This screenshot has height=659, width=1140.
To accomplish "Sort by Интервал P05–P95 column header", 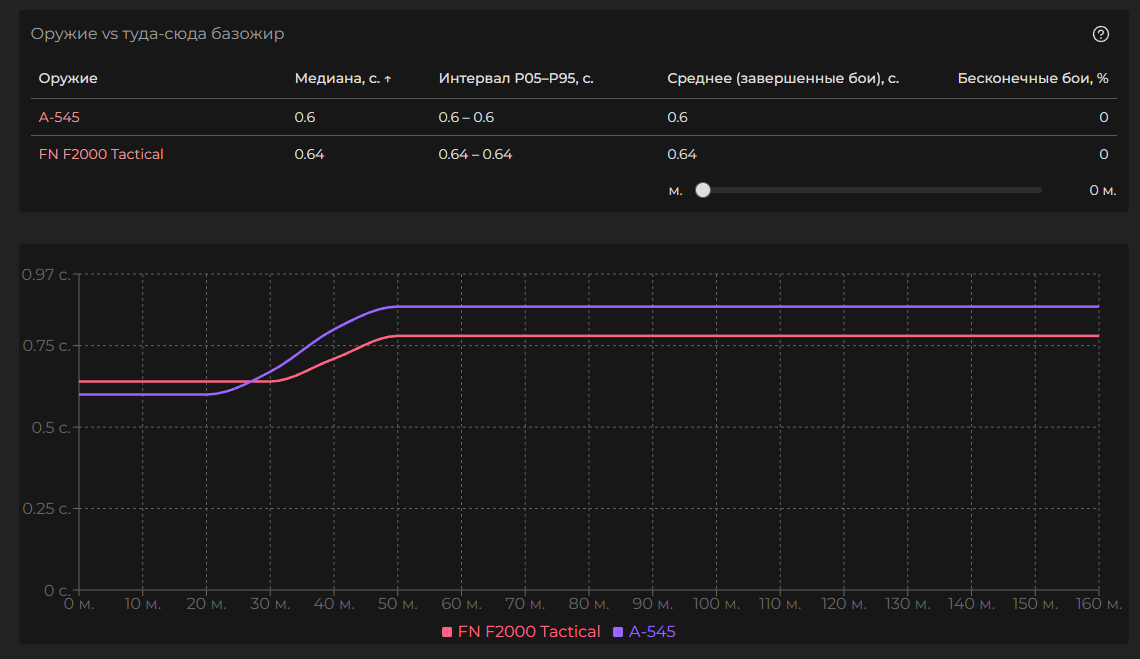I will point(516,78).
